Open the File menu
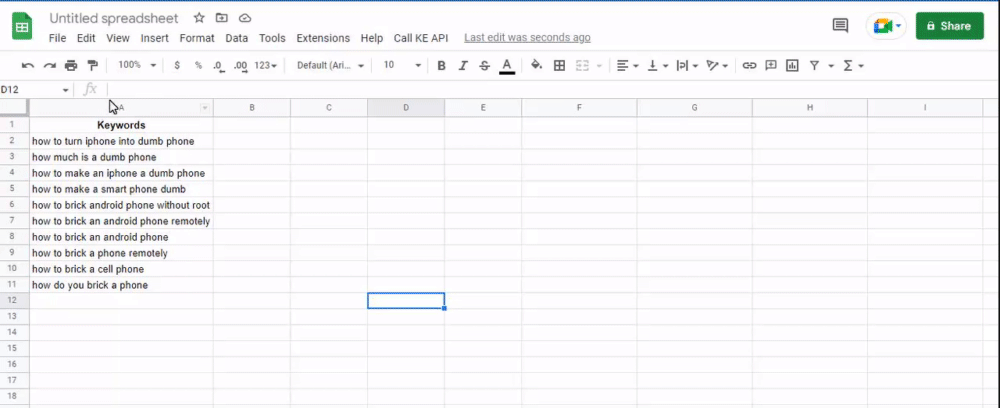1000x408 pixels. (x=57, y=38)
